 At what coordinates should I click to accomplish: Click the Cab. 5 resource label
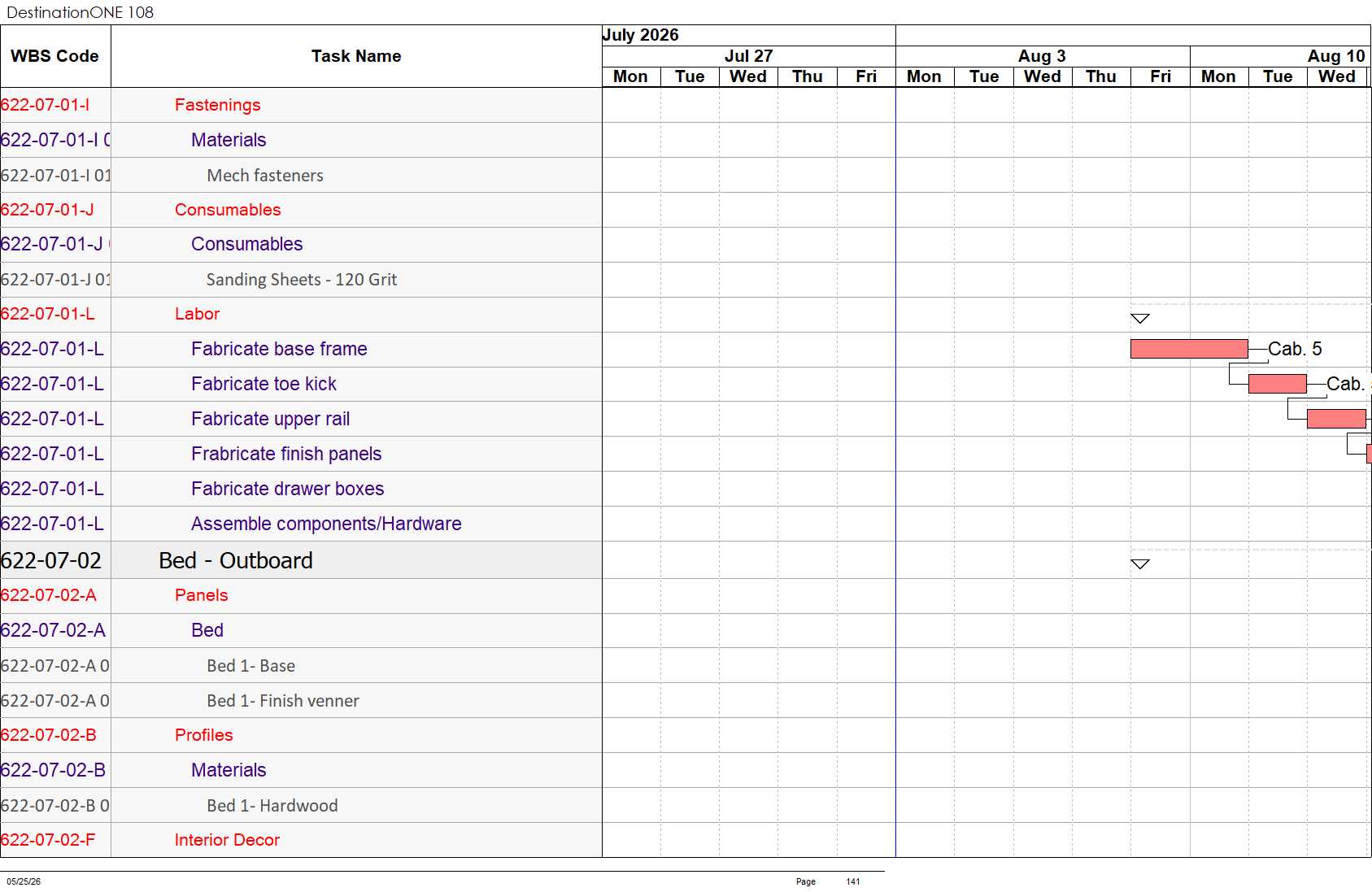point(1295,349)
